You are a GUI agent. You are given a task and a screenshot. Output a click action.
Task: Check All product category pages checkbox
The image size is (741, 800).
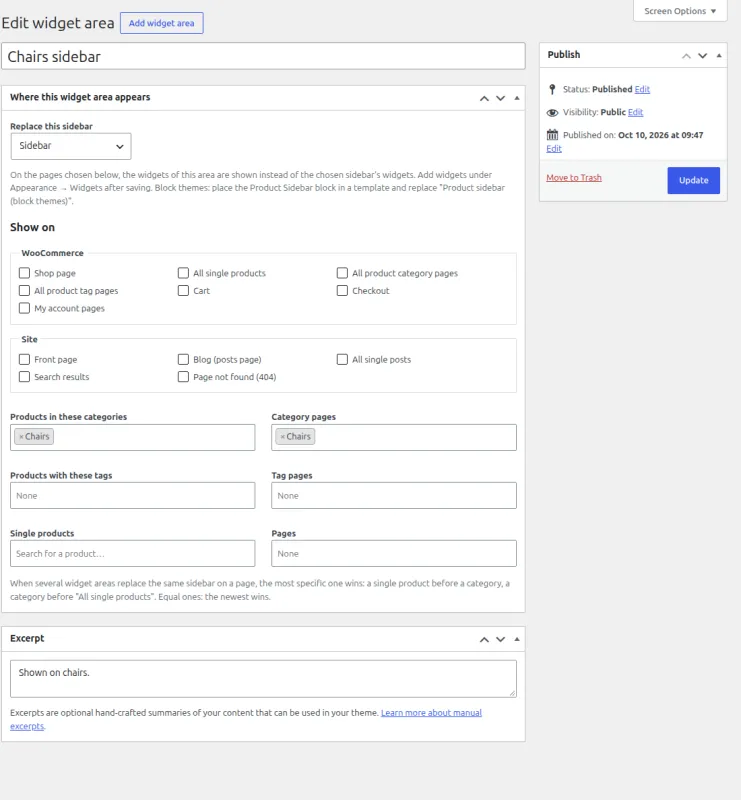point(342,273)
